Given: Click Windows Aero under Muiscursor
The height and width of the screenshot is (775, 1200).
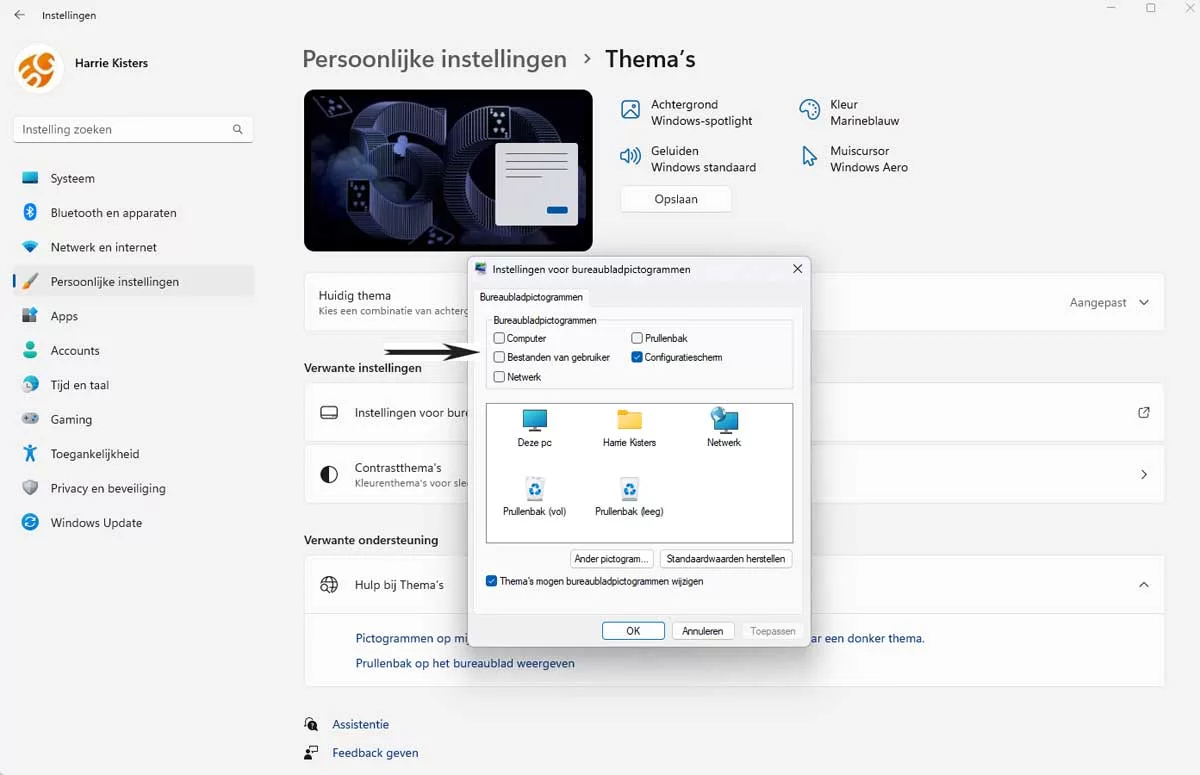Looking at the screenshot, I should pyautogui.click(x=869, y=167).
